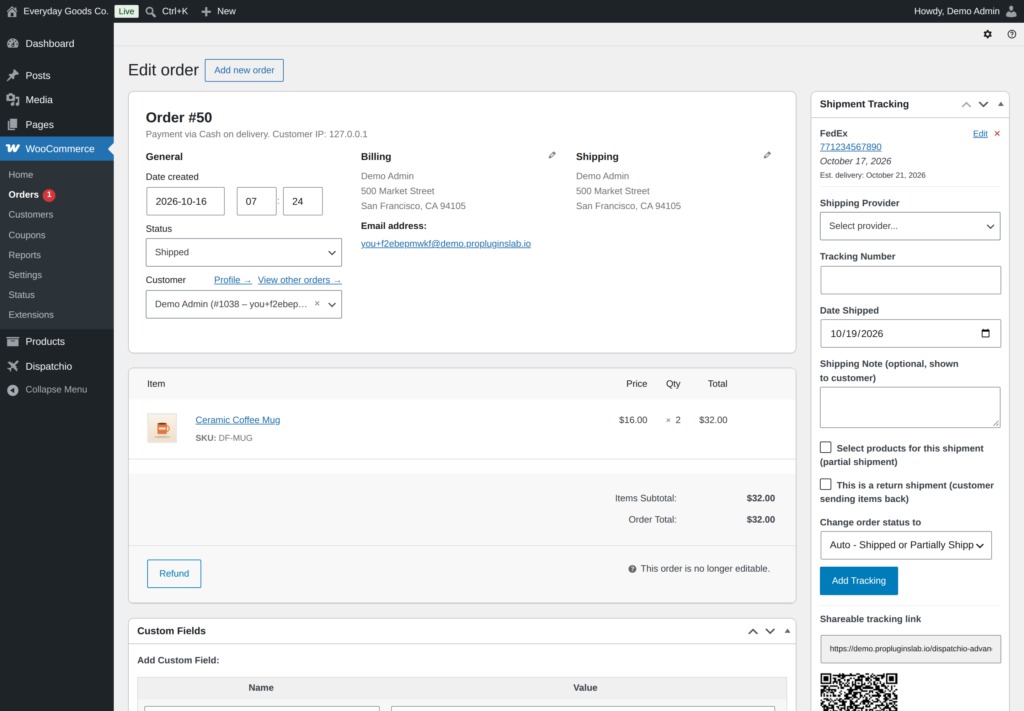Click the Add Tracking button
Viewport: 1024px width, 711px height.
coord(859,580)
